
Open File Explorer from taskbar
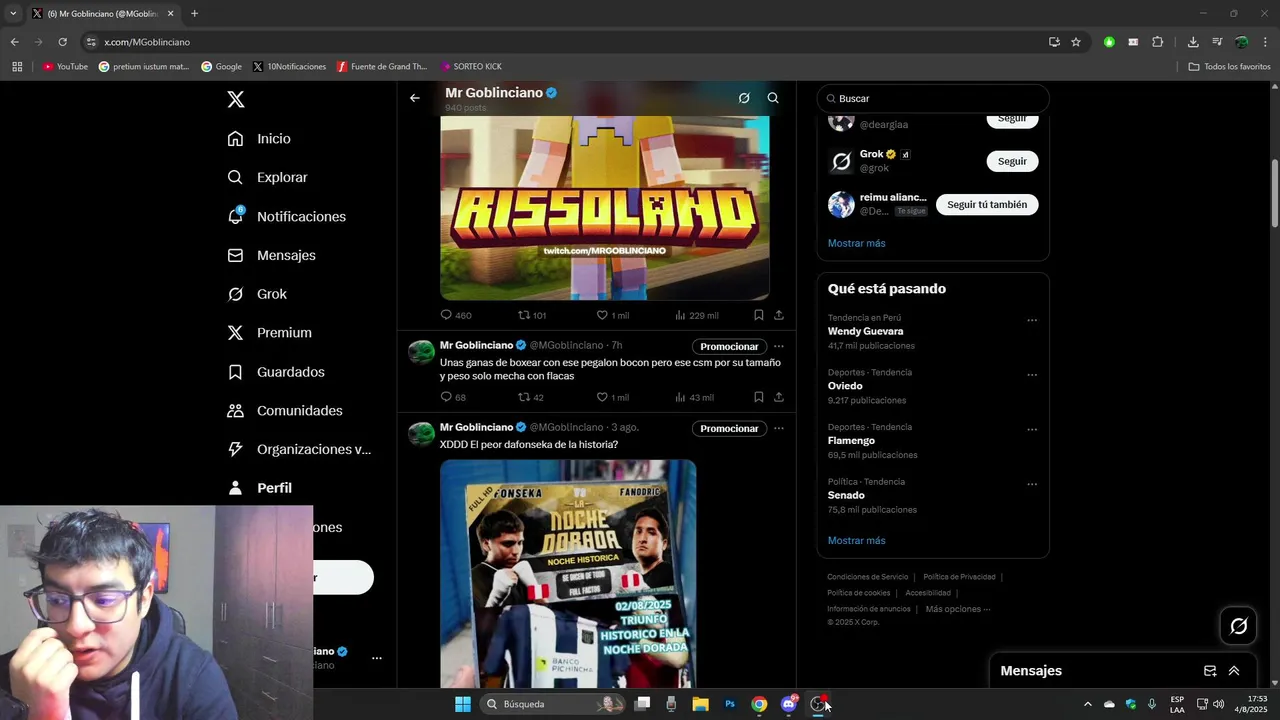click(701, 704)
